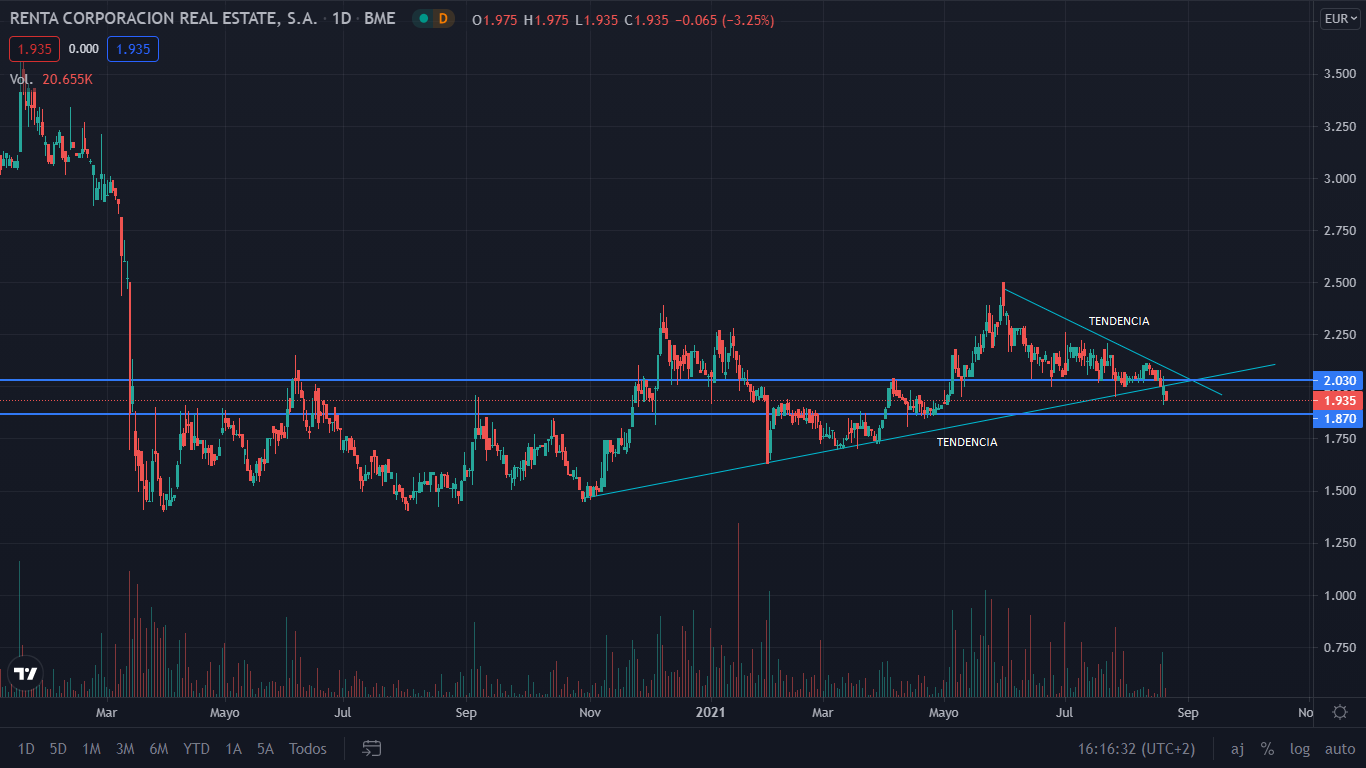The width and height of the screenshot is (1366, 768).
Task: Click the red 1.935 sell price button
Action: (x=34, y=48)
